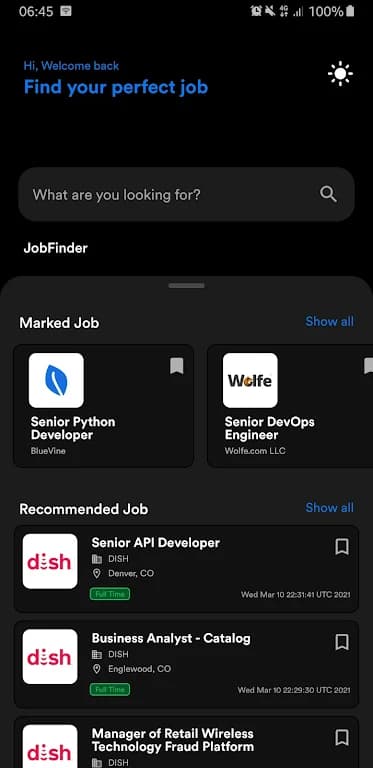373x768 pixels.
Task: Toggle the light/dark theme sun icon
Action: pos(340,74)
